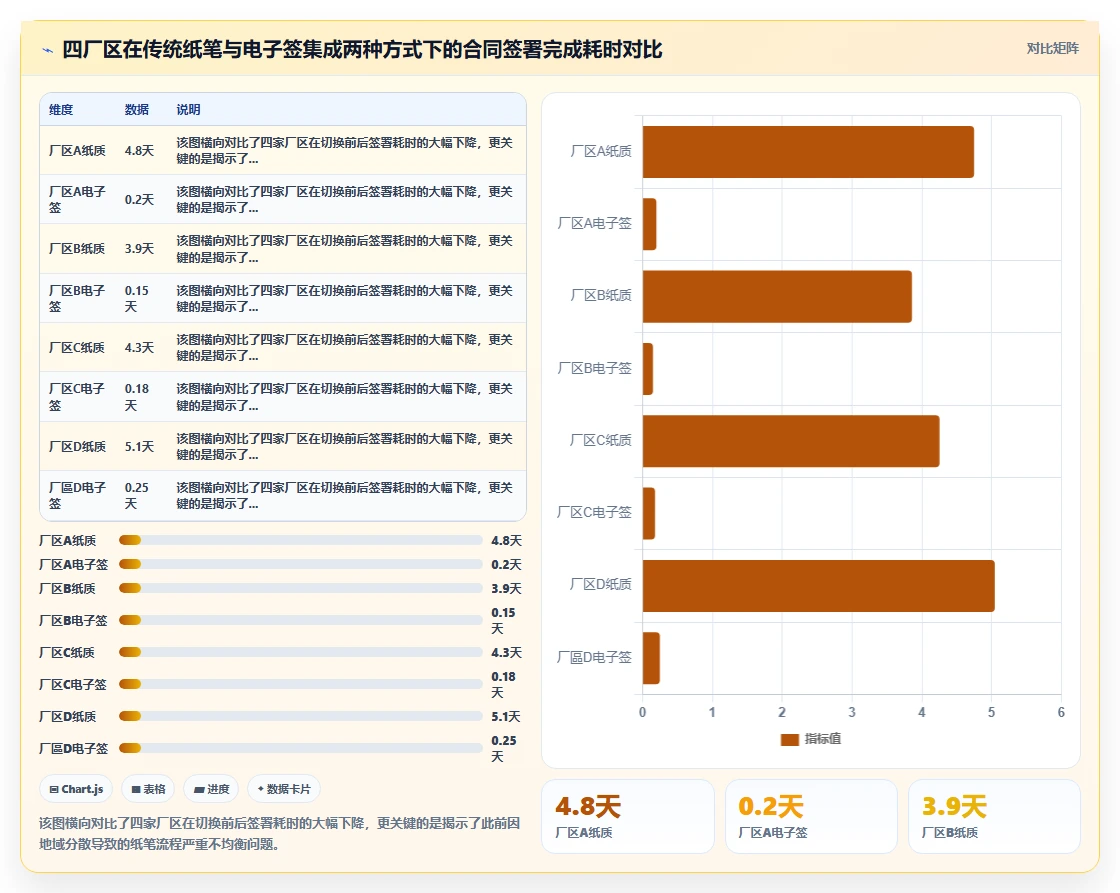Click the 指标值 legend label
The image size is (1120, 893).
(823, 739)
